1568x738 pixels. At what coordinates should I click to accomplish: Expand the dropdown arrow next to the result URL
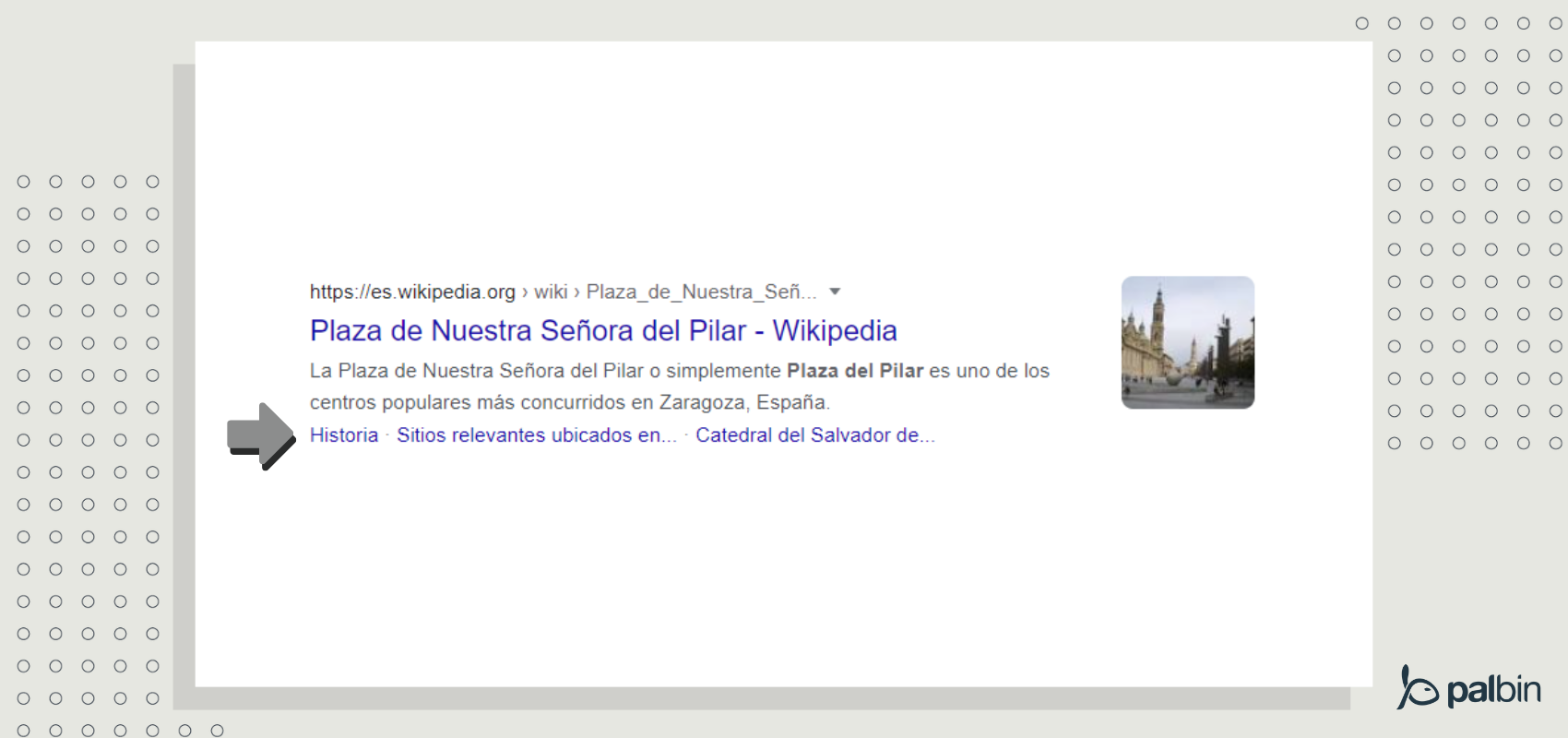coord(835,292)
